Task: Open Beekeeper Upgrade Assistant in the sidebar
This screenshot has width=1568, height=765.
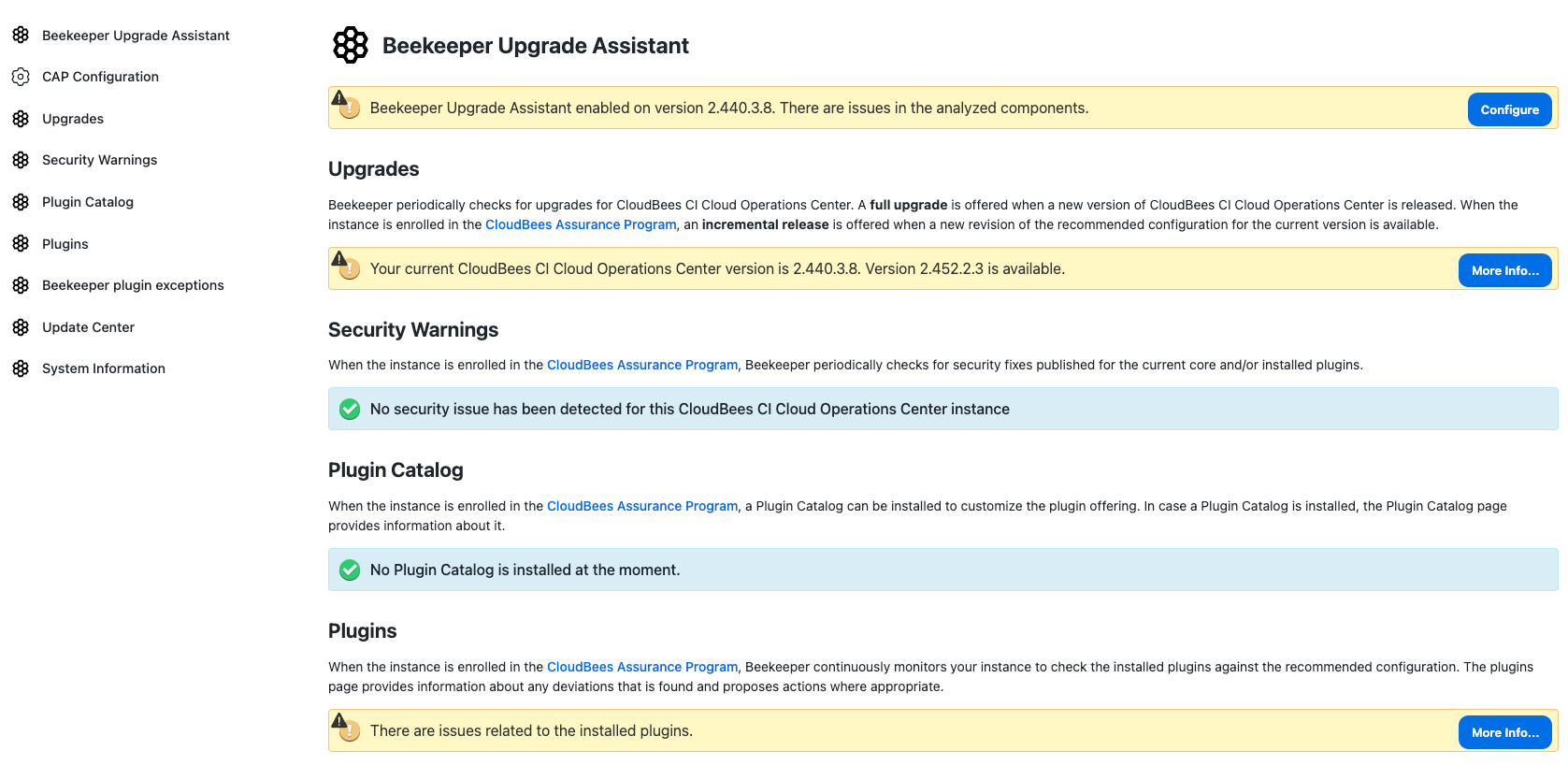Action: [136, 36]
